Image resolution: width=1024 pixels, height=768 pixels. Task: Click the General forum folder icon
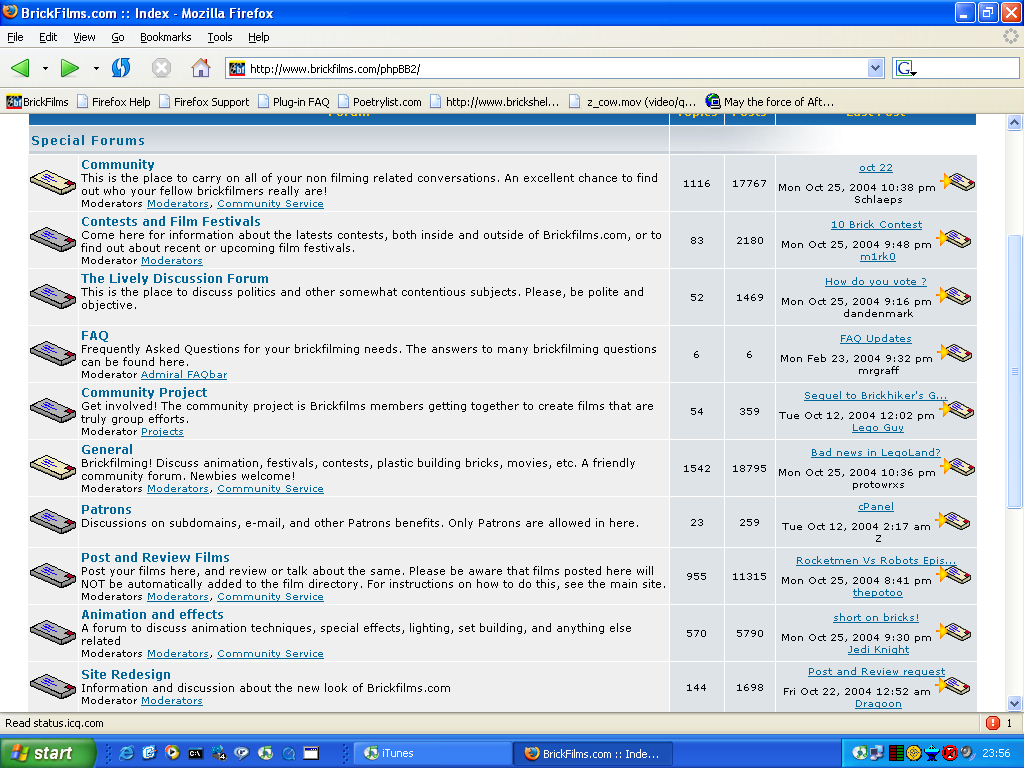(x=53, y=466)
